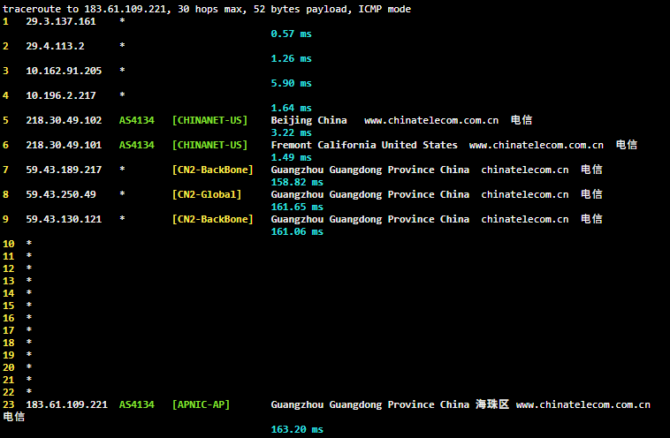Select destination IP 183.61.109.221 on hop 23
Screen dimensions: 670x438
(66, 404)
